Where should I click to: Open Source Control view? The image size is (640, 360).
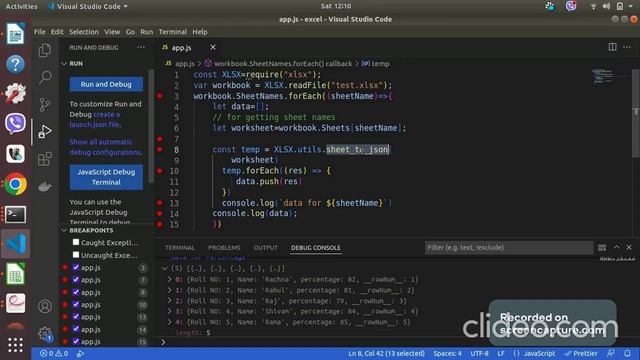coord(44,104)
